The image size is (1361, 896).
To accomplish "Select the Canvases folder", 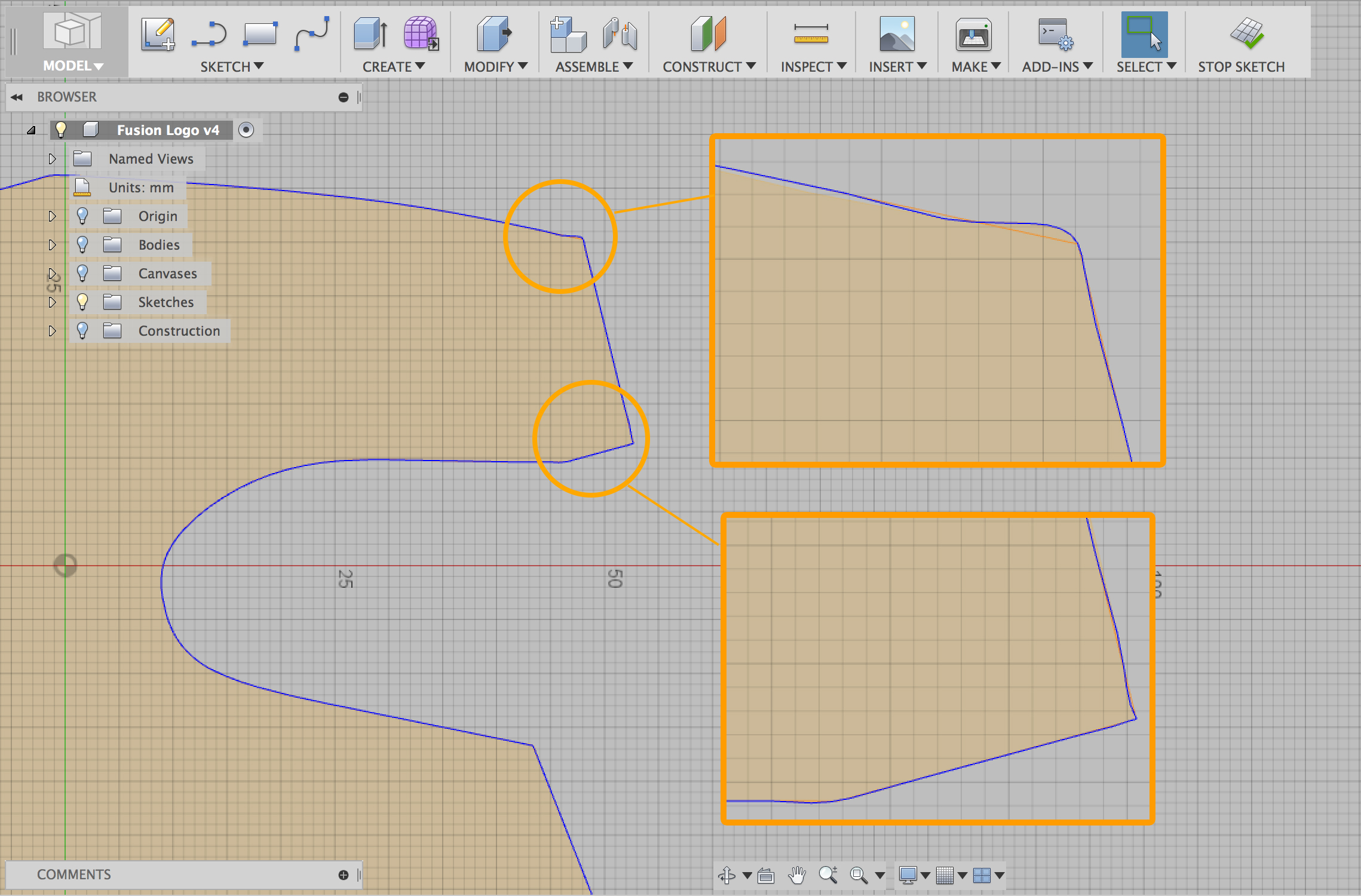I will tap(168, 274).
